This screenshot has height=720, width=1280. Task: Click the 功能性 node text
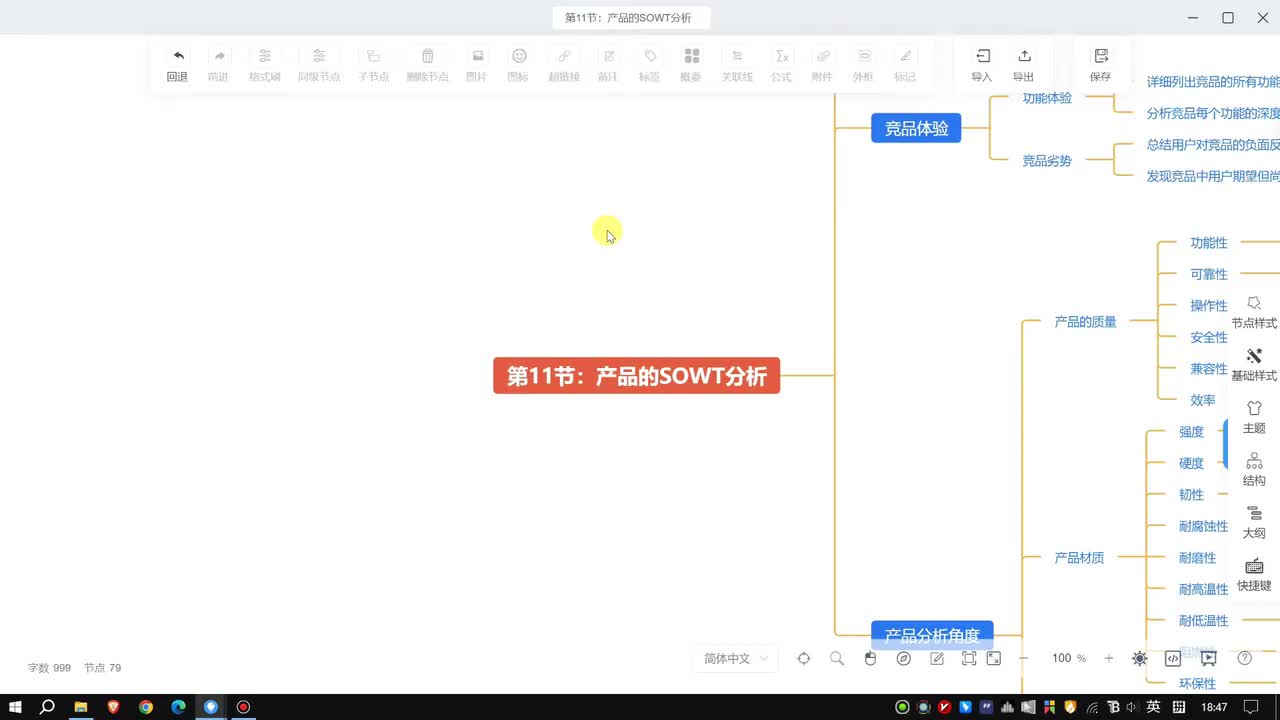pos(1209,243)
